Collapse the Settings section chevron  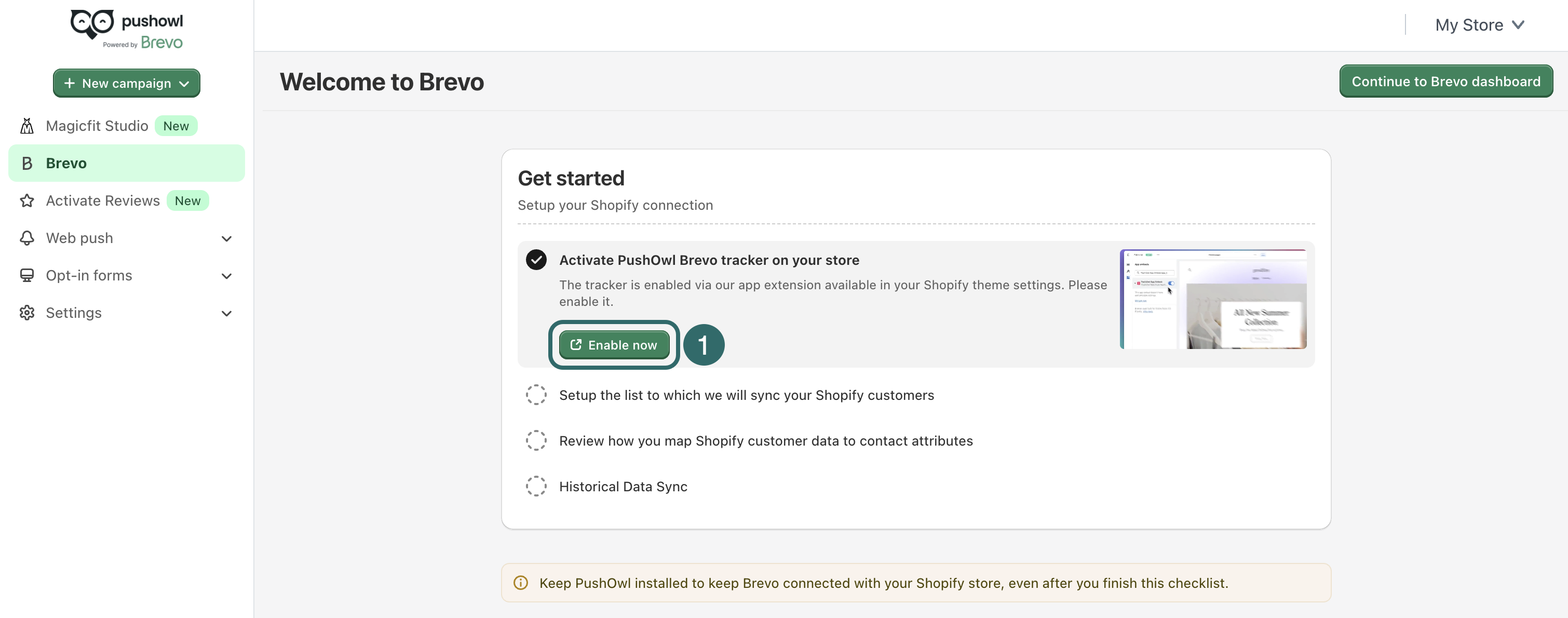coord(226,313)
